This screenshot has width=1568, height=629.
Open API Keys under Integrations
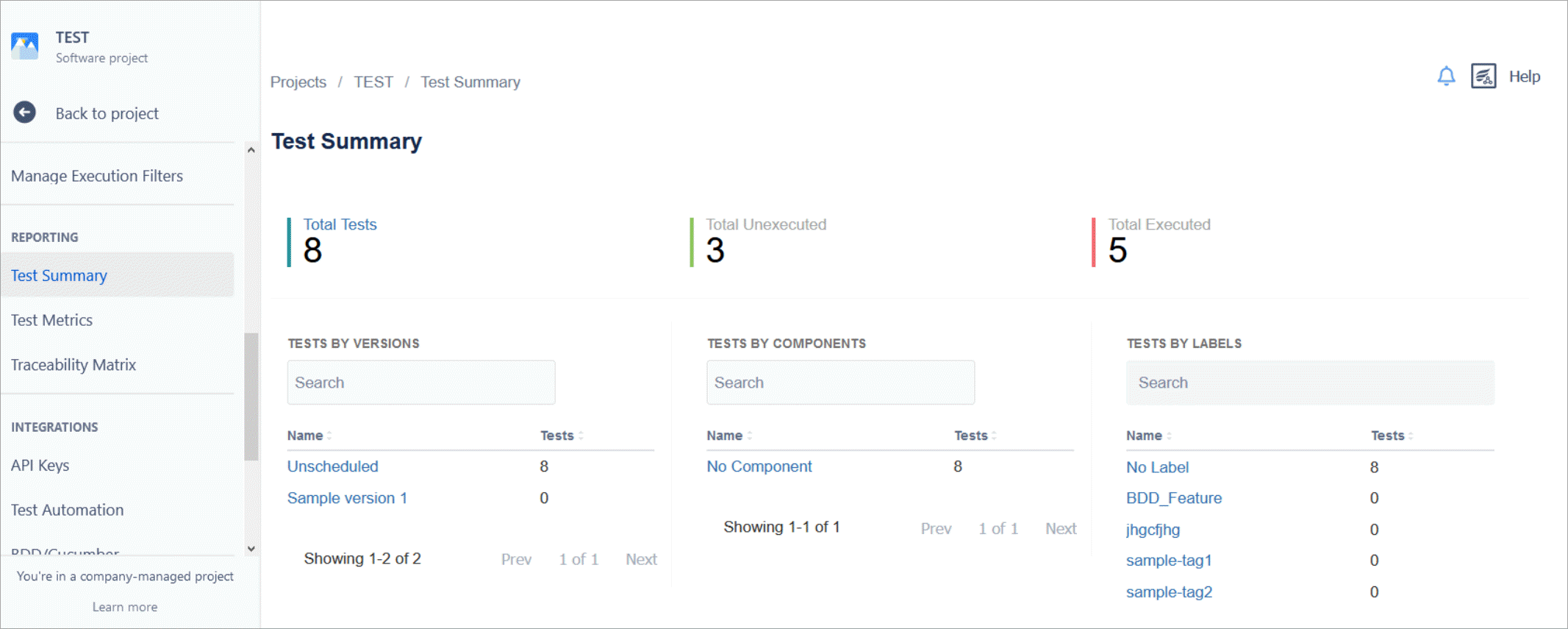(40, 465)
